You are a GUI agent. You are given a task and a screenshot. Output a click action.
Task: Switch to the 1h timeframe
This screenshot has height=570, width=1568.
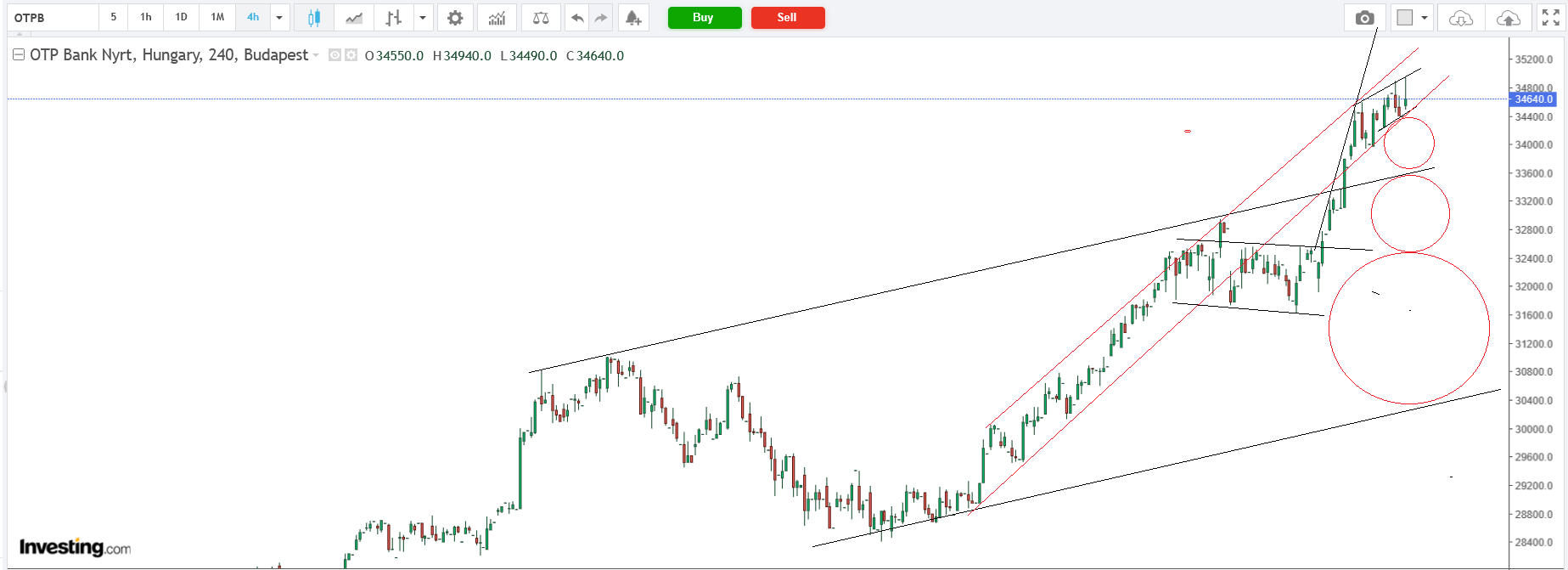click(x=146, y=18)
